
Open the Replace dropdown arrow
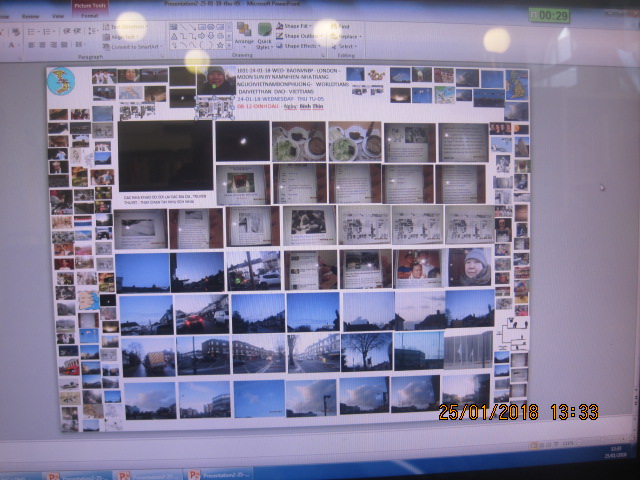[360, 37]
